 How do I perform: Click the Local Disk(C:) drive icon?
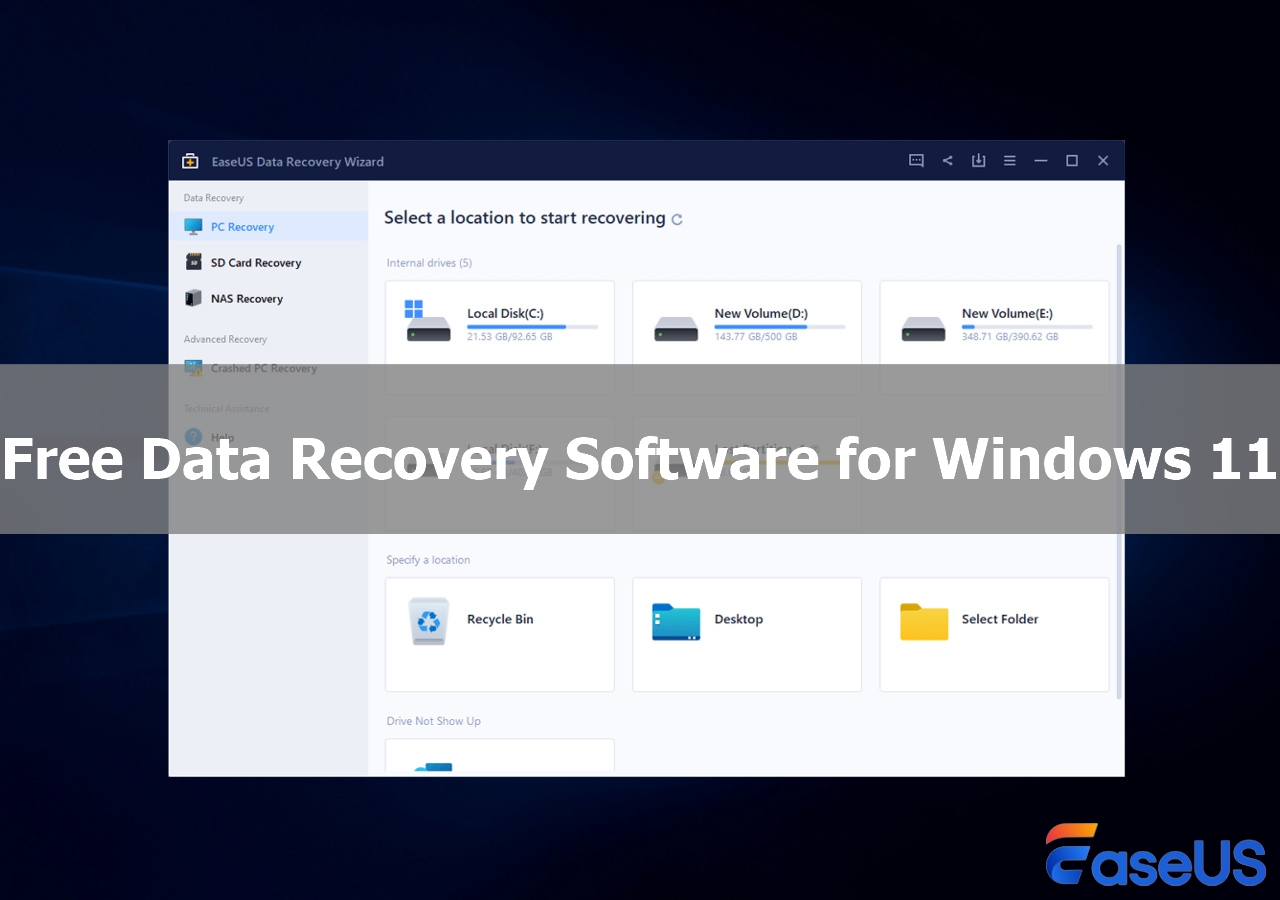(x=428, y=322)
